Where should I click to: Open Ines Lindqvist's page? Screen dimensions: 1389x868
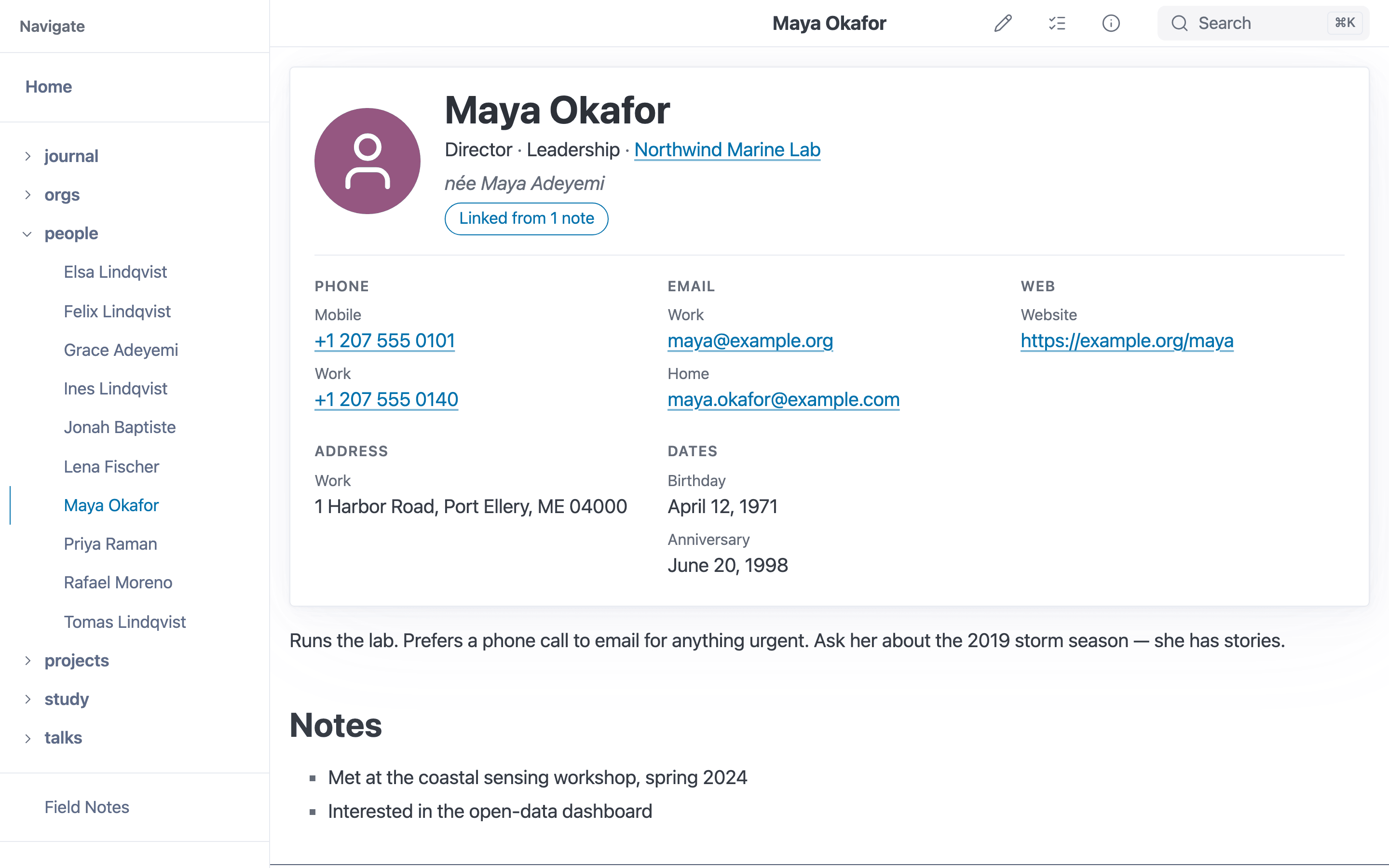pyautogui.click(x=115, y=389)
